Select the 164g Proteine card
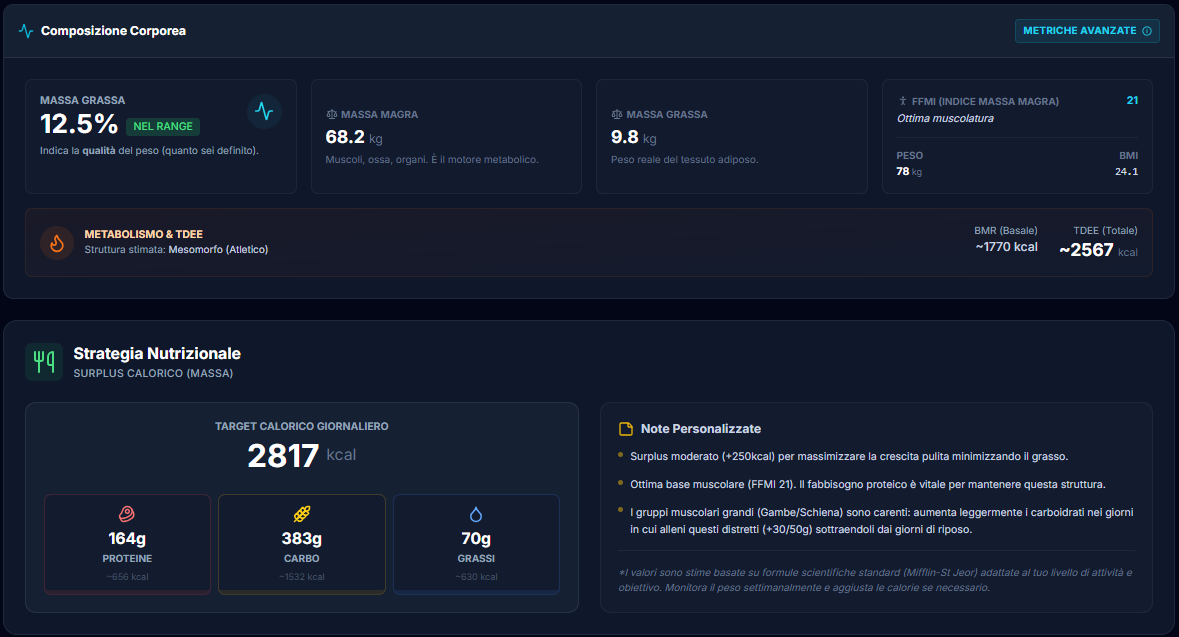The width and height of the screenshot is (1179, 637). click(127, 544)
